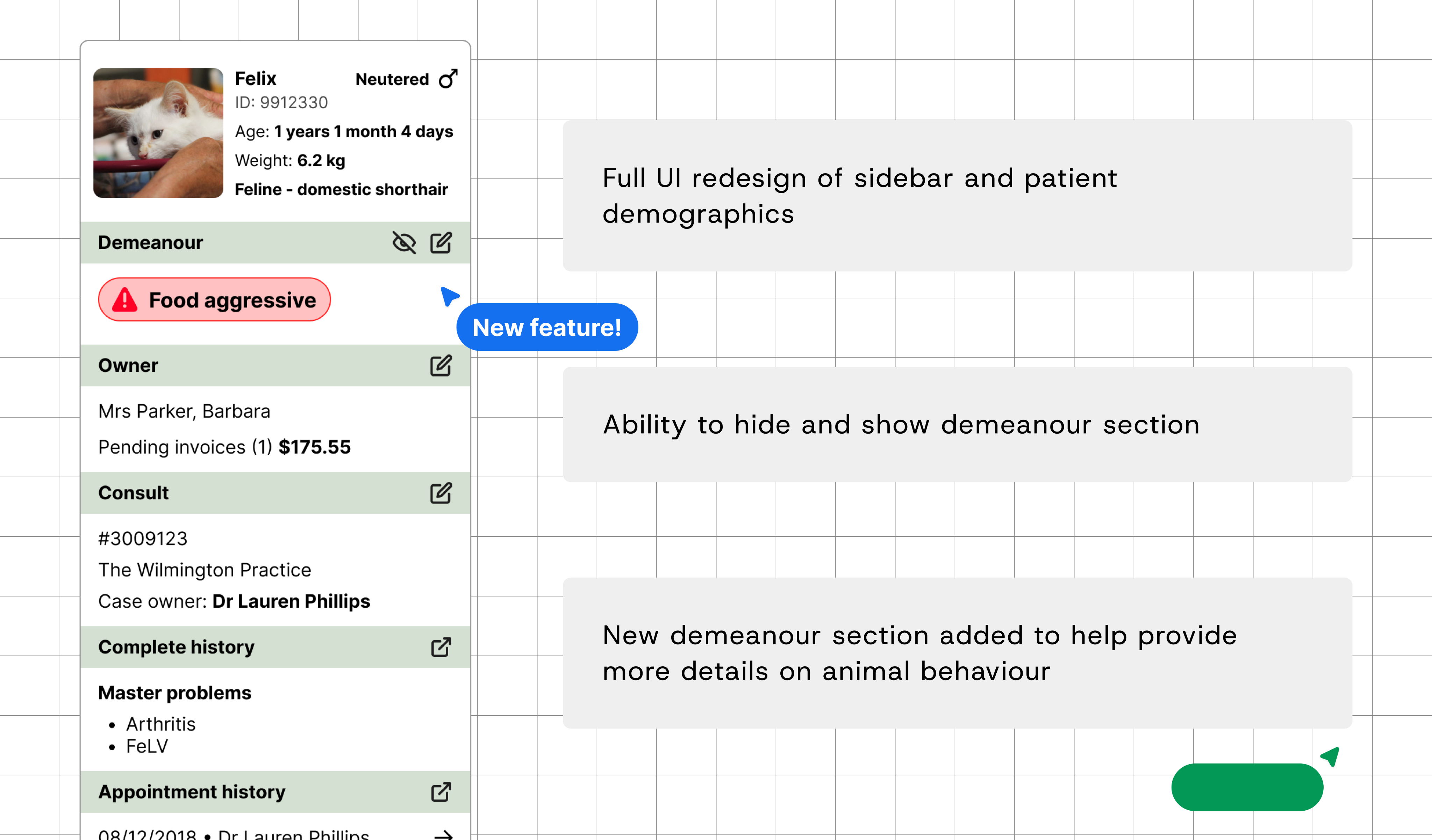The image size is (1432, 840).
Task: Hide the Demeanour section with eye icon
Action: [403, 242]
